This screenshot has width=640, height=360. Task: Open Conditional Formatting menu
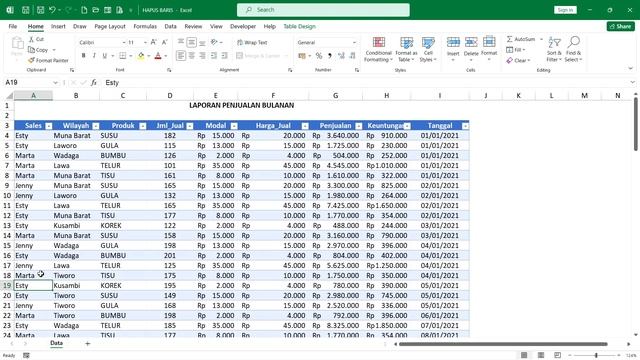[x=378, y=49]
